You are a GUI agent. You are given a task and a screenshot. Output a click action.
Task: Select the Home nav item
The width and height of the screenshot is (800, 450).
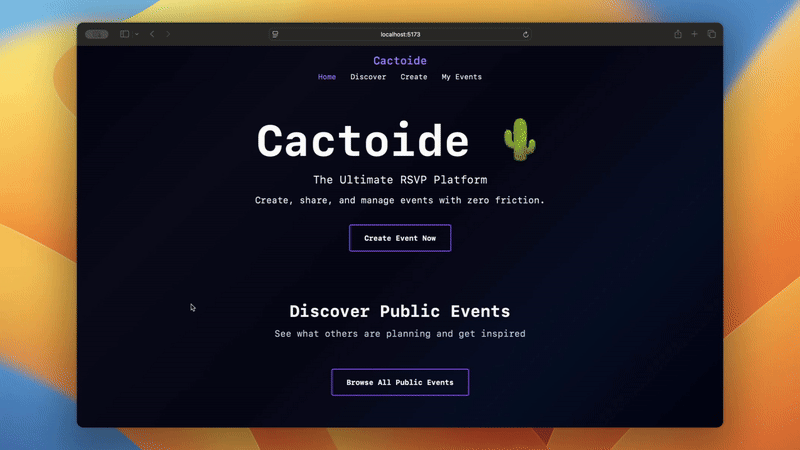click(x=327, y=77)
